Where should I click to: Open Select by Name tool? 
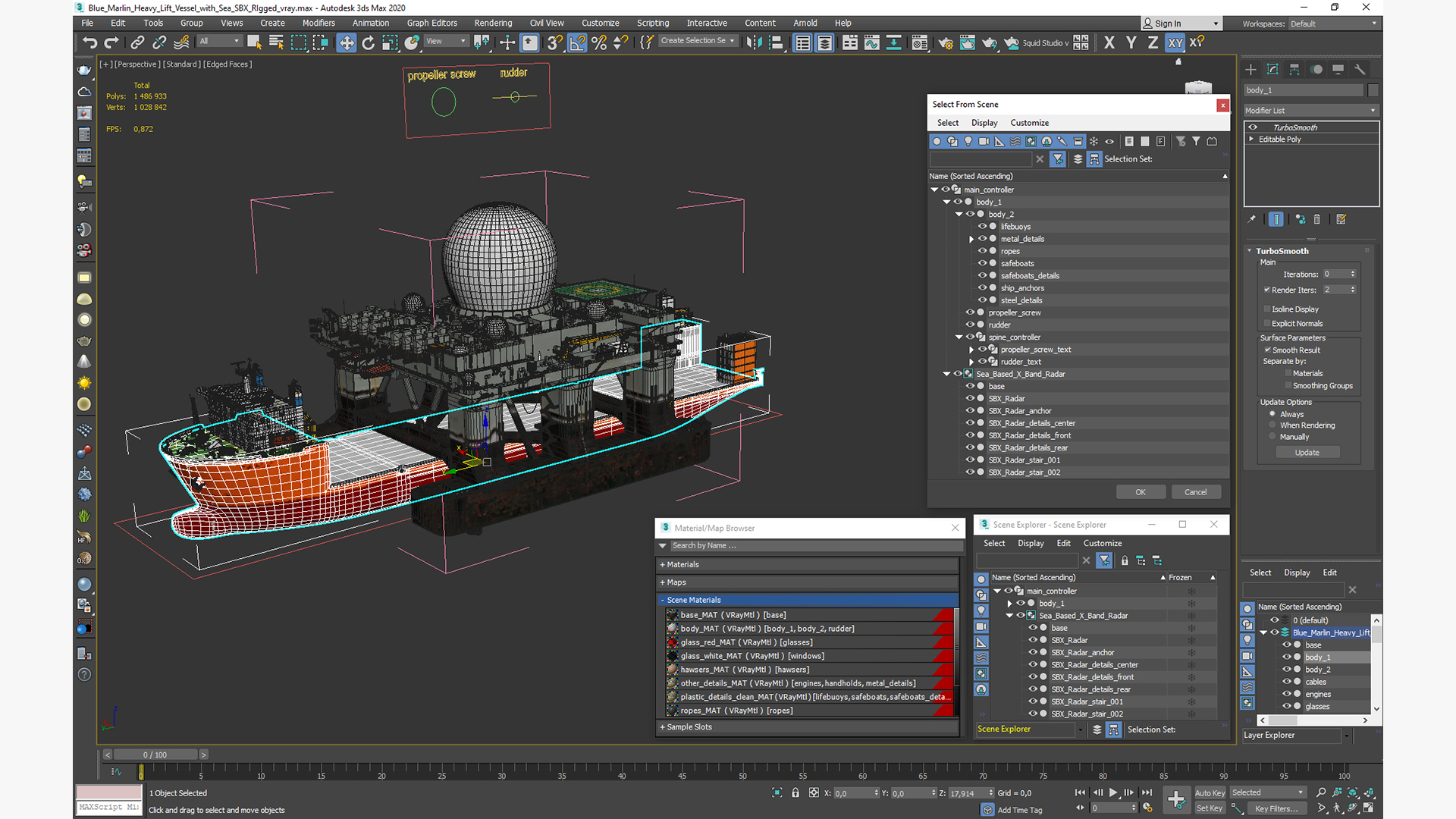point(276,42)
